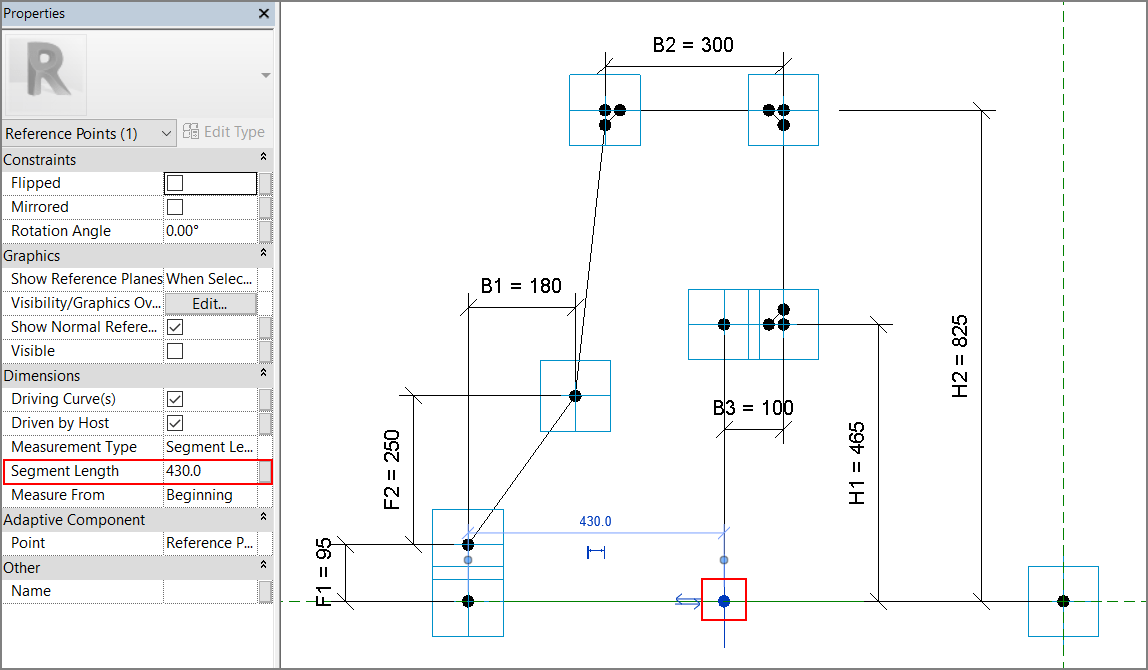The height and width of the screenshot is (670, 1148).
Task: Click reference point at end of B1 dimension
Action: pyautogui.click(x=575, y=396)
